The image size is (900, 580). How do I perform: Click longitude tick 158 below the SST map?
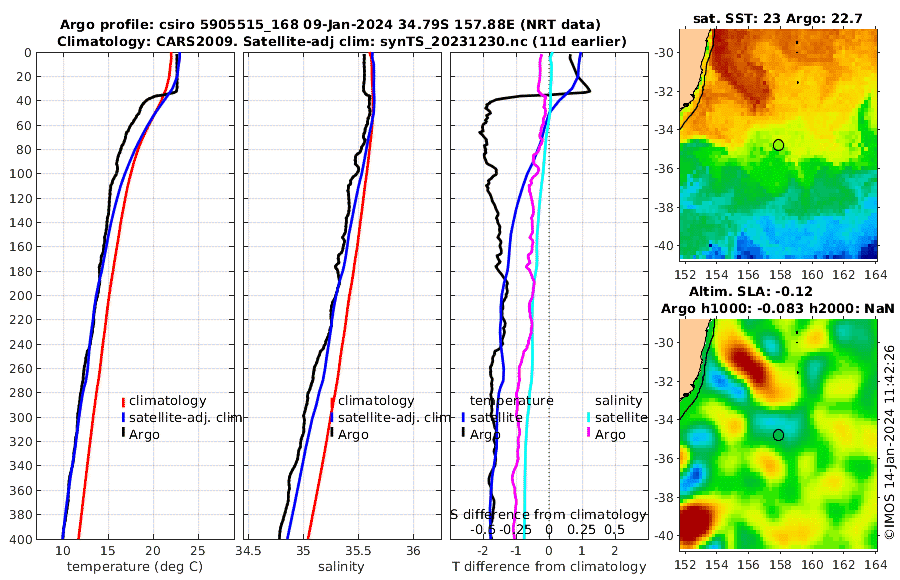[x=780, y=274]
